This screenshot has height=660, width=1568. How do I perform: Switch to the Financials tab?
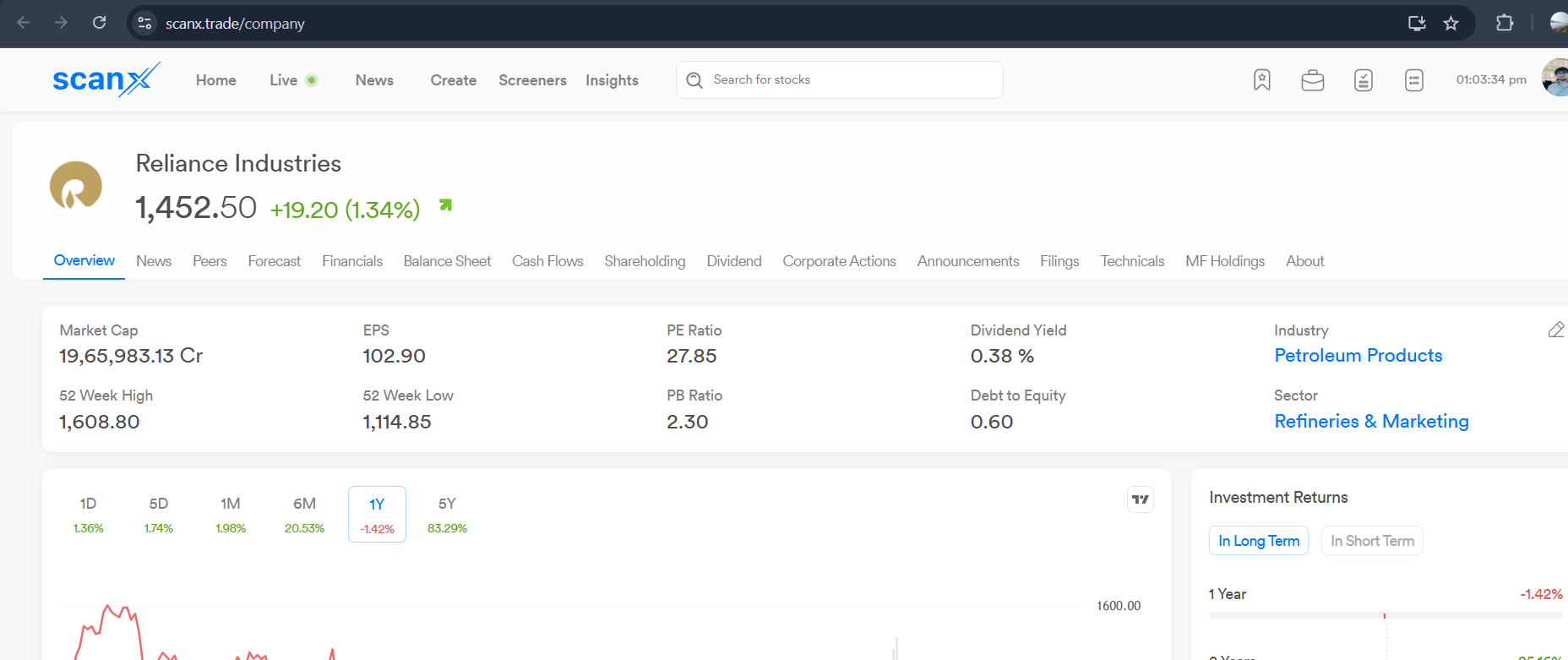(x=352, y=261)
